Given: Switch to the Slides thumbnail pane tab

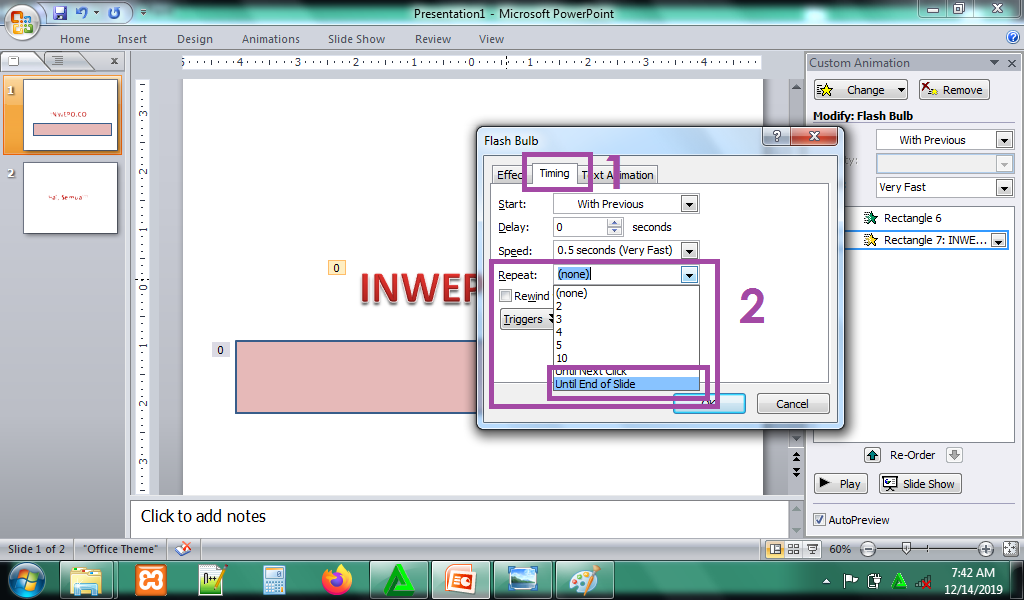Looking at the screenshot, I should click(x=18, y=61).
